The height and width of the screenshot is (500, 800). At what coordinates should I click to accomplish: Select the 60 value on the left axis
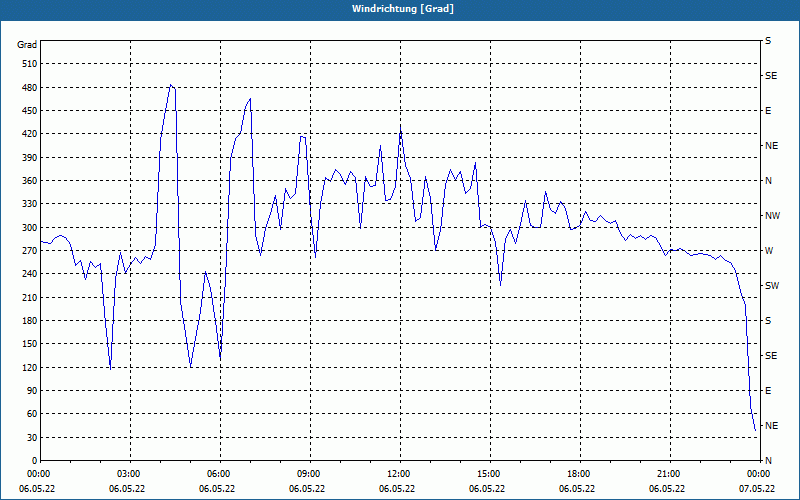coord(32,414)
